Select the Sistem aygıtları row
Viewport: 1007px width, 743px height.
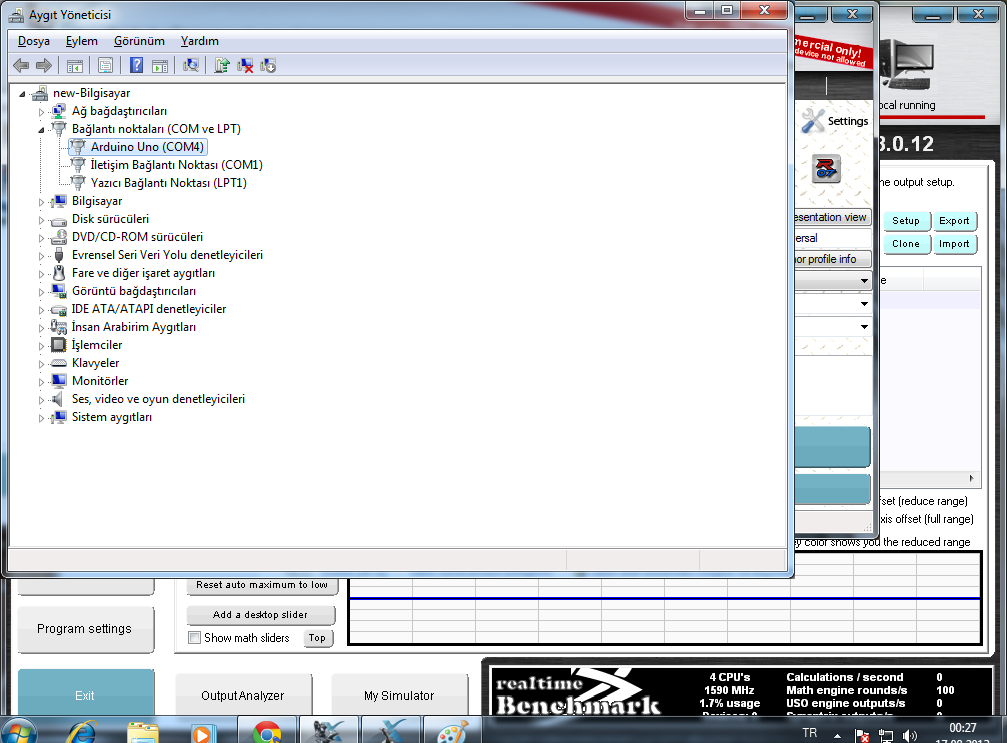pyautogui.click(x=112, y=417)
